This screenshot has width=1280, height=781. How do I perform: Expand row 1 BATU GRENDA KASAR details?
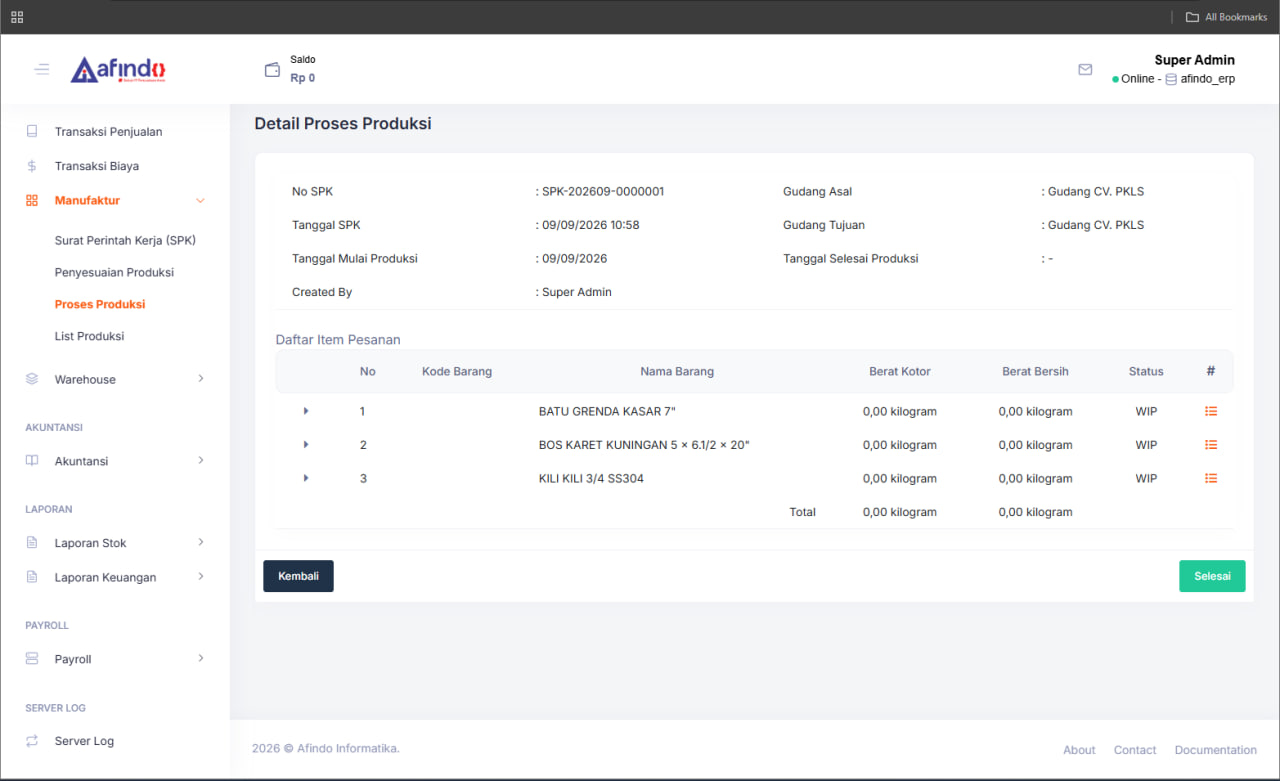coord(306,411)
